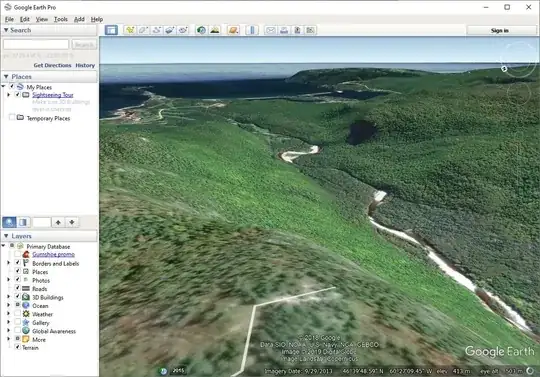This screenshot has width=540, height=377.
Task: Open the Sightseeing Tour link
Action: [x=53, y=95]
